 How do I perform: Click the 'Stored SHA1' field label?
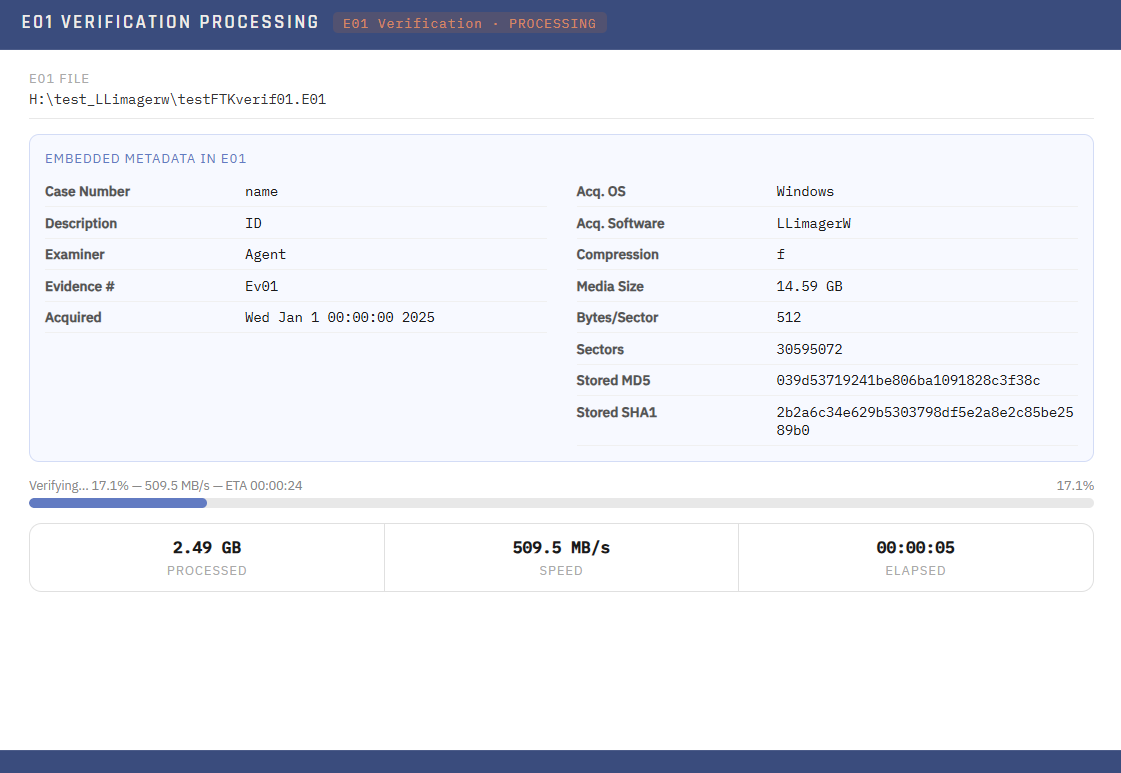[616, 413]
